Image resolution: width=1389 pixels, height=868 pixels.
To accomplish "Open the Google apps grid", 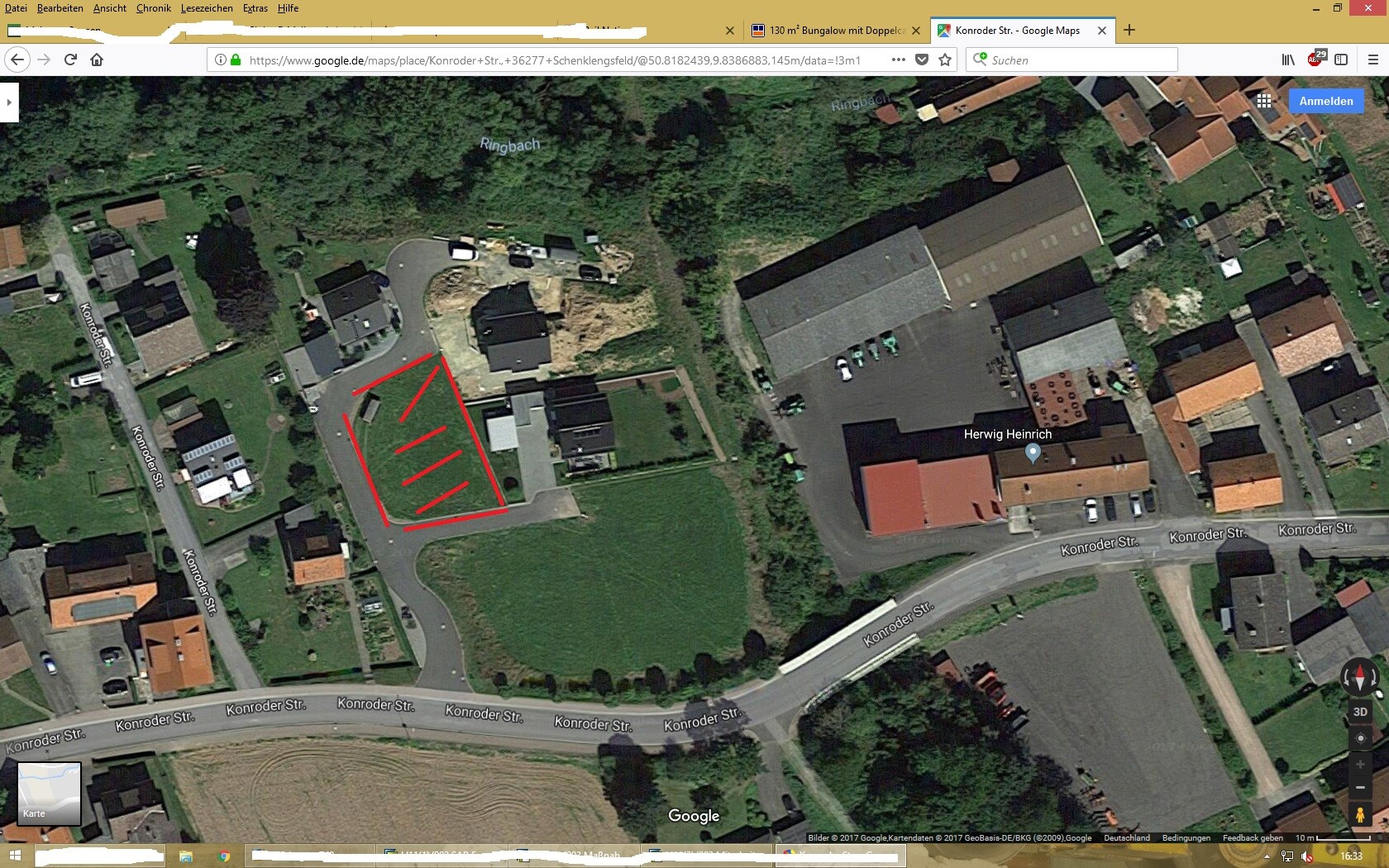I will [1264, 101].
